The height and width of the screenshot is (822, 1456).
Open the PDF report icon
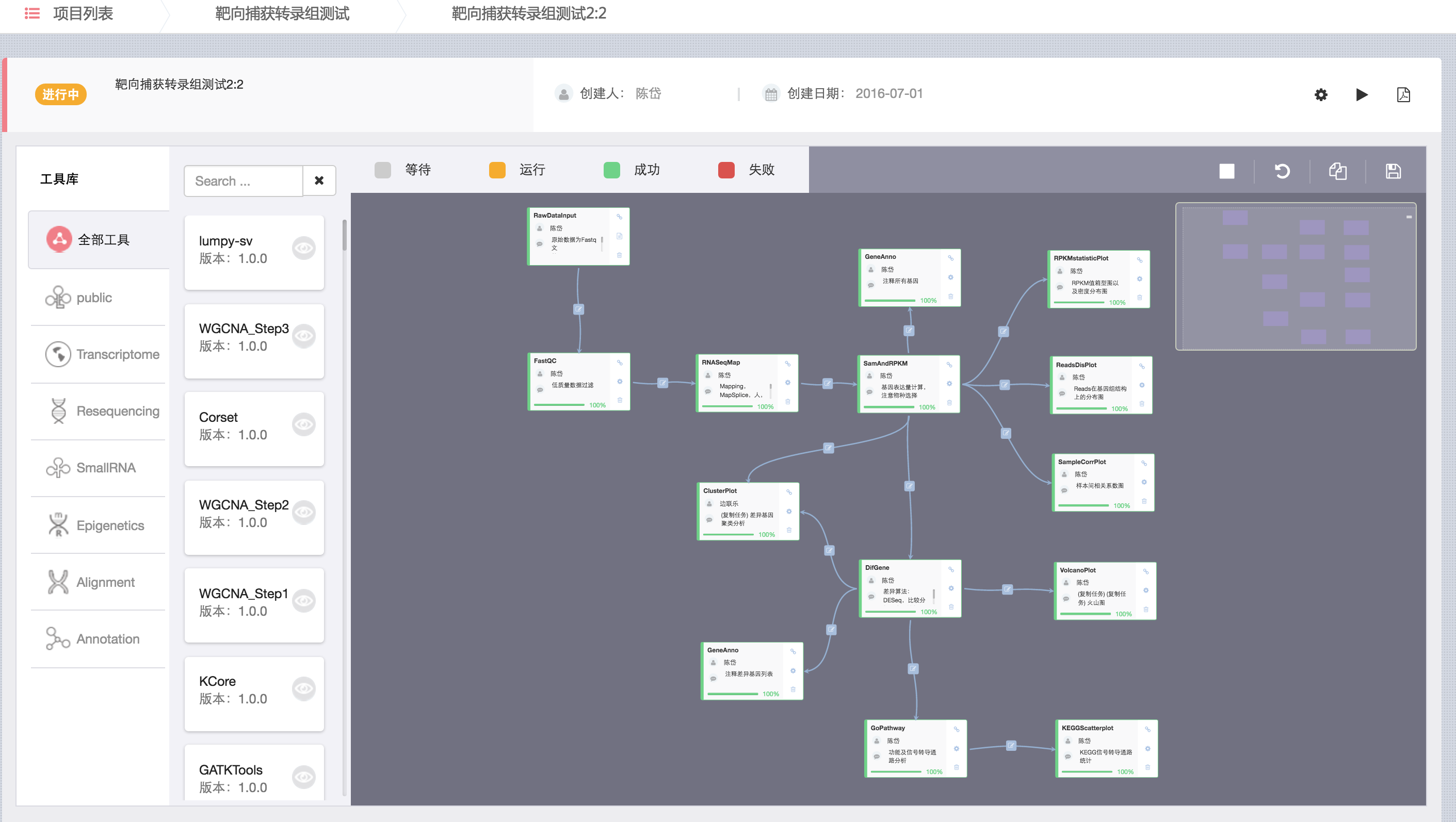point(1403,94)
